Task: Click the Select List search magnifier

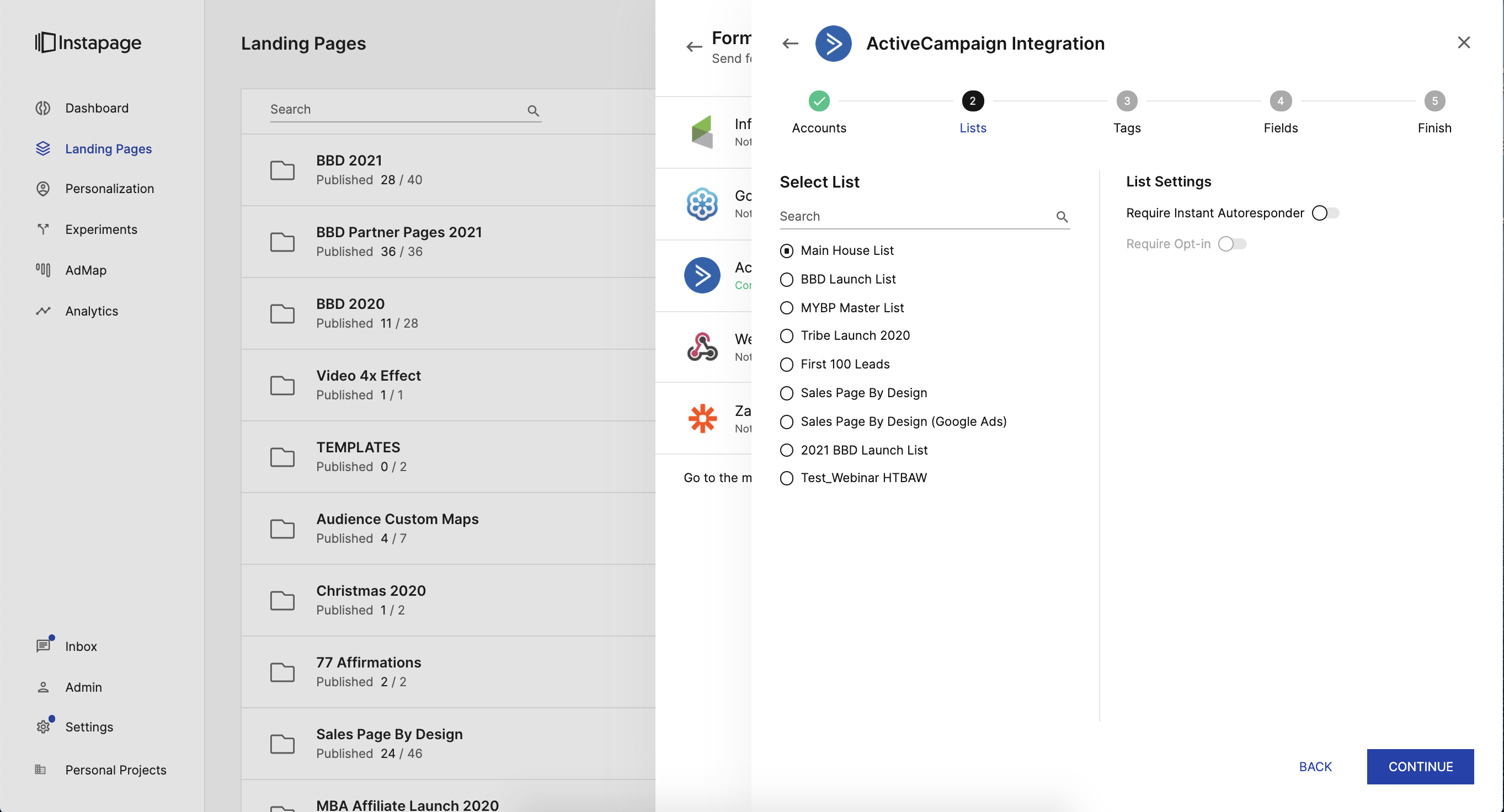Action: point(1062,217)
